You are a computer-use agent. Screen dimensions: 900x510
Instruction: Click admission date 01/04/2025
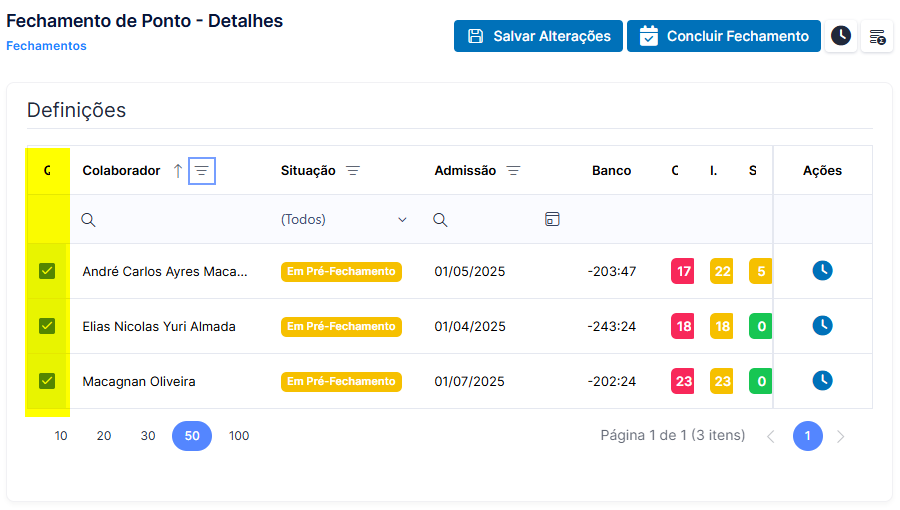[470, 326]
